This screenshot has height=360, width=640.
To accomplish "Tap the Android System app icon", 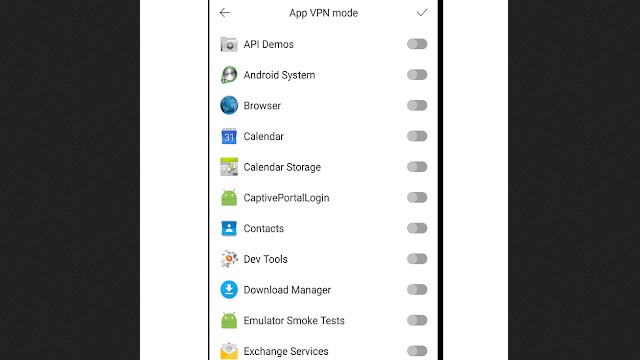I will (229, 75).
